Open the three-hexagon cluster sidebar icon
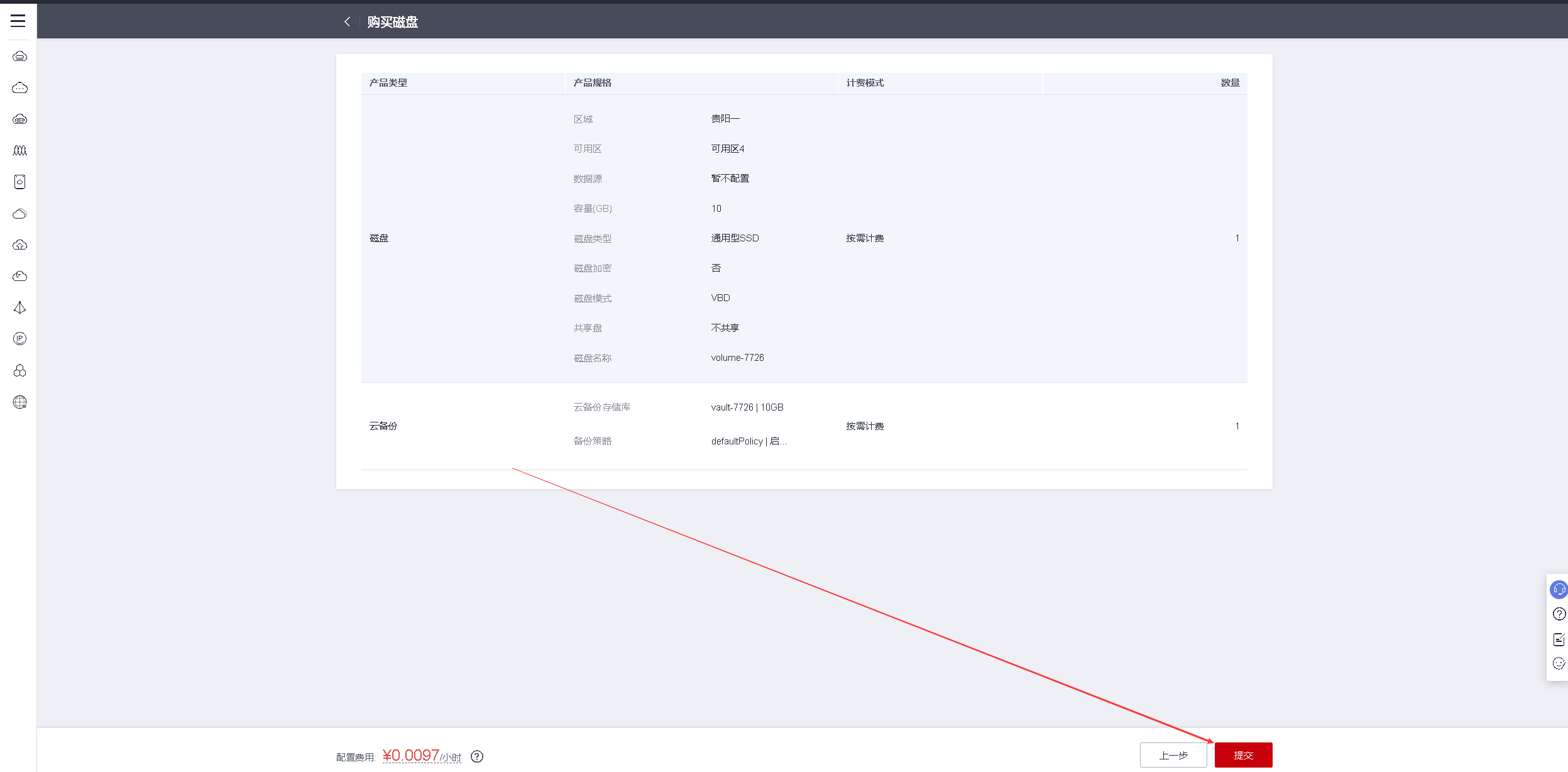 pos(19,371)
